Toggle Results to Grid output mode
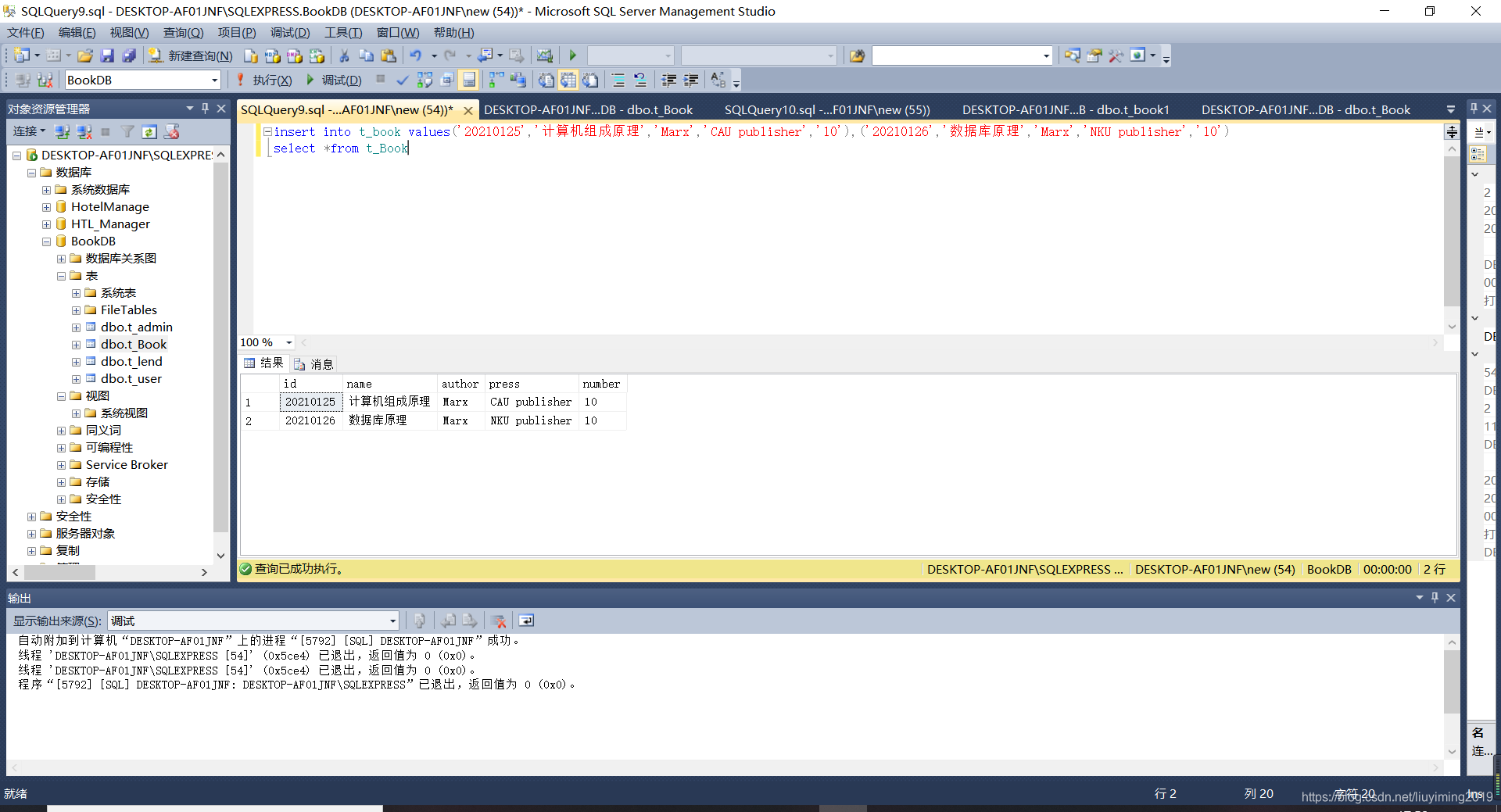 tap(568, 80)
